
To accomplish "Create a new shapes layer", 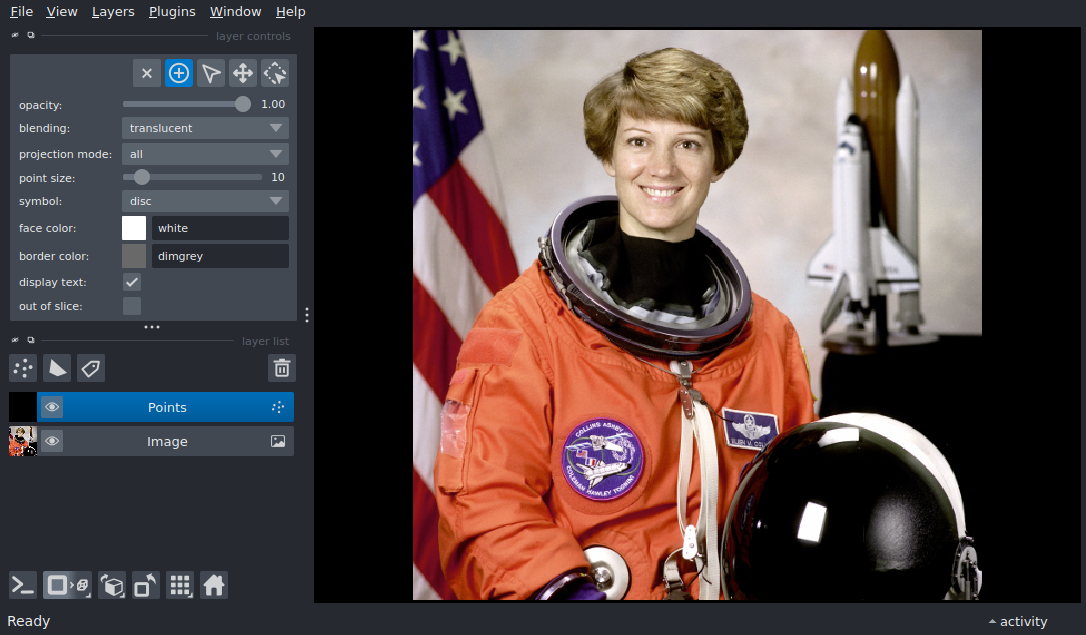I will [57, 368].
